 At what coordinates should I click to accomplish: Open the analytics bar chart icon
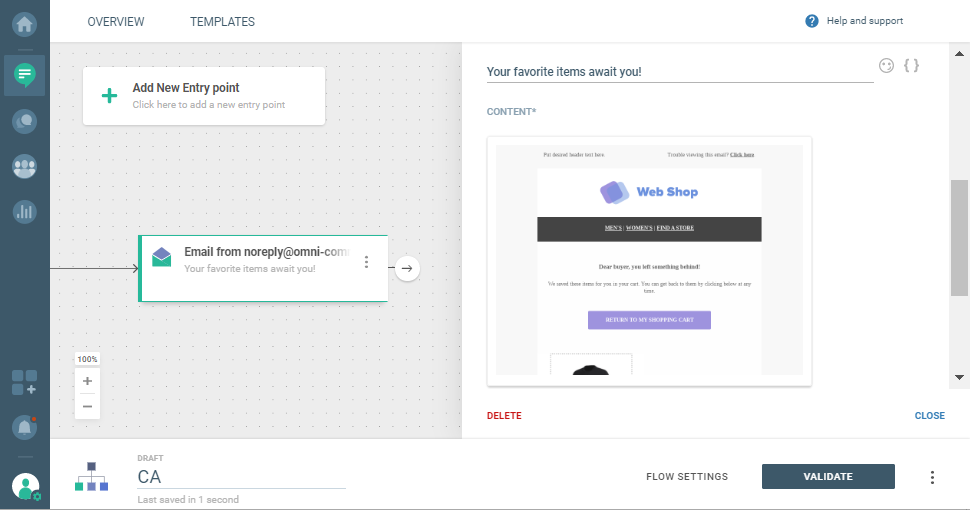click(25, 212)
